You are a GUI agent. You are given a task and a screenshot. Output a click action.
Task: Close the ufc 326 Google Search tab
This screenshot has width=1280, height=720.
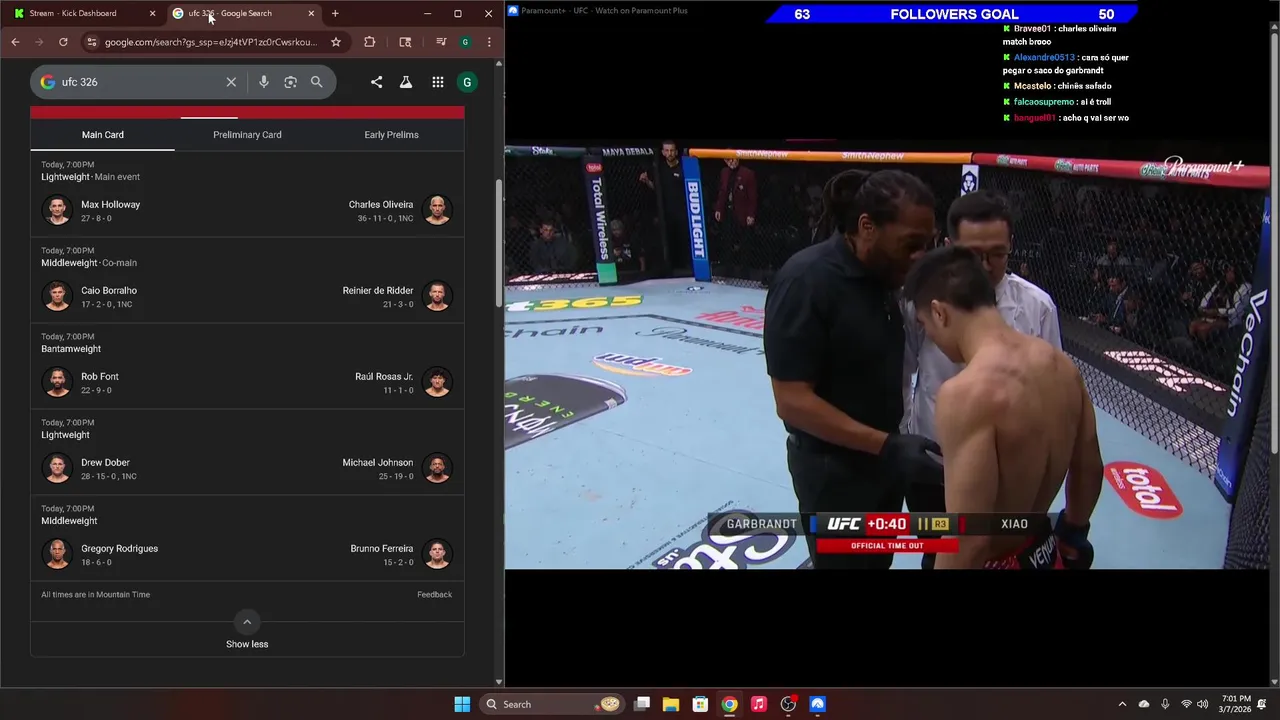click(311, 13)
